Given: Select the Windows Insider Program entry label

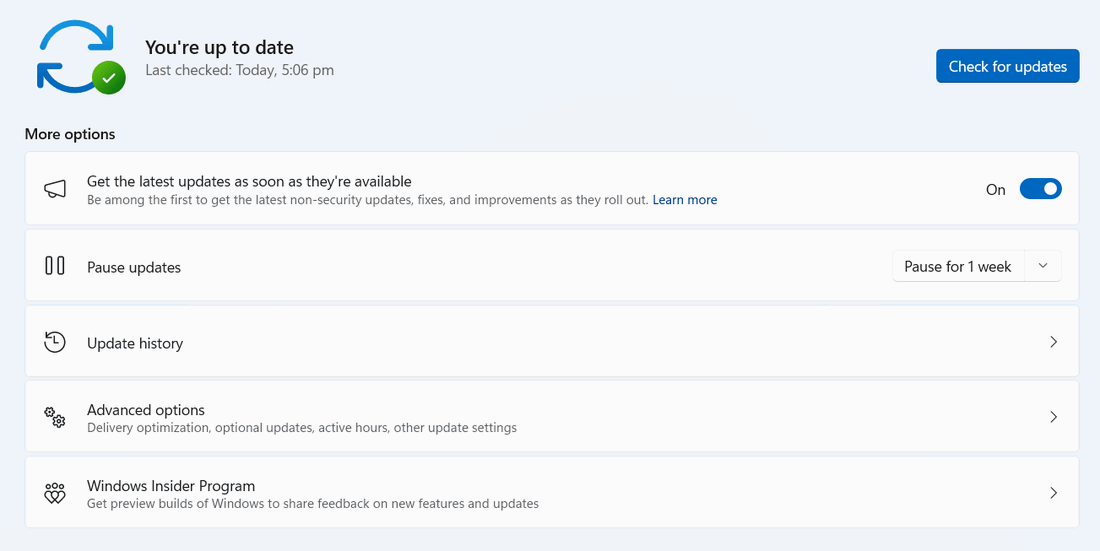Looking at the screenshot, I should coord(171,486).
